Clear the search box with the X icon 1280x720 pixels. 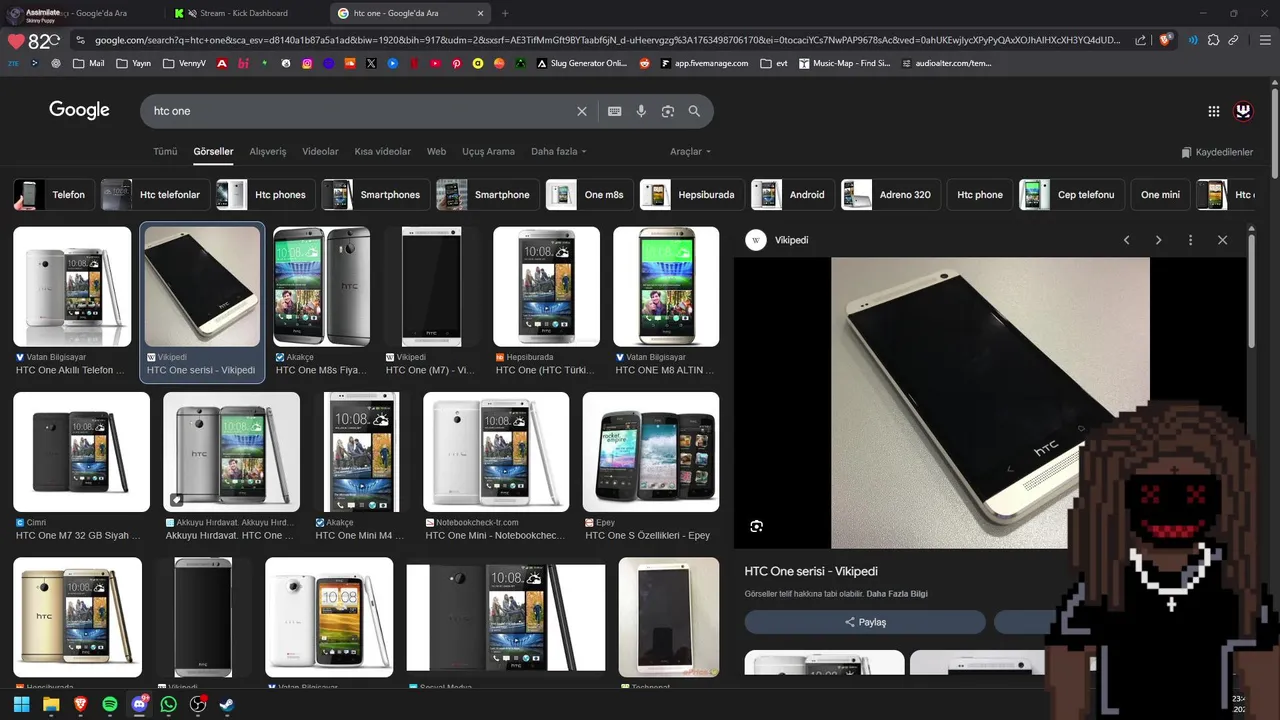coord(582,111)
